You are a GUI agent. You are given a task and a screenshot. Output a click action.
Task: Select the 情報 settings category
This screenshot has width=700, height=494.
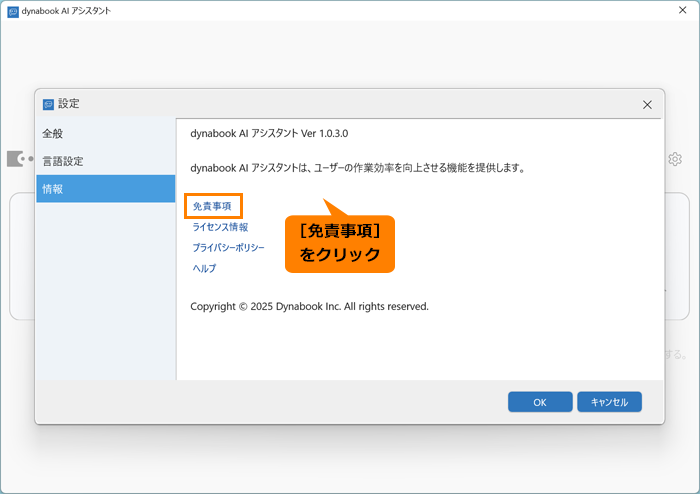106,189
